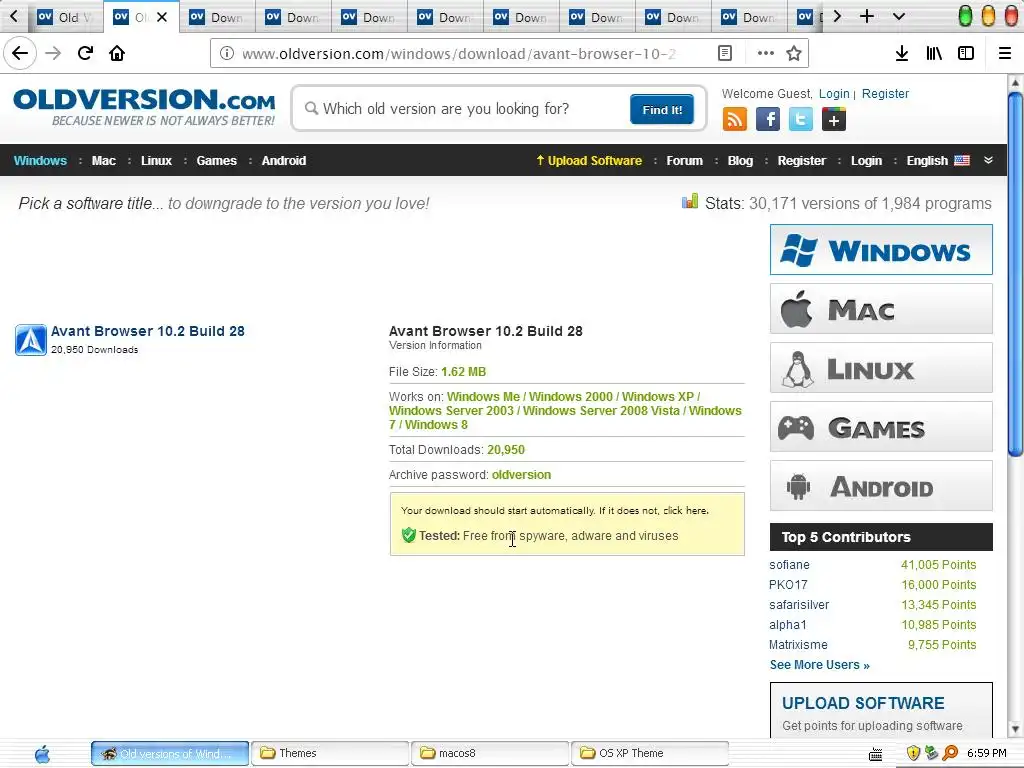
Task: Reload the current page
Action: tap(85, 53)
